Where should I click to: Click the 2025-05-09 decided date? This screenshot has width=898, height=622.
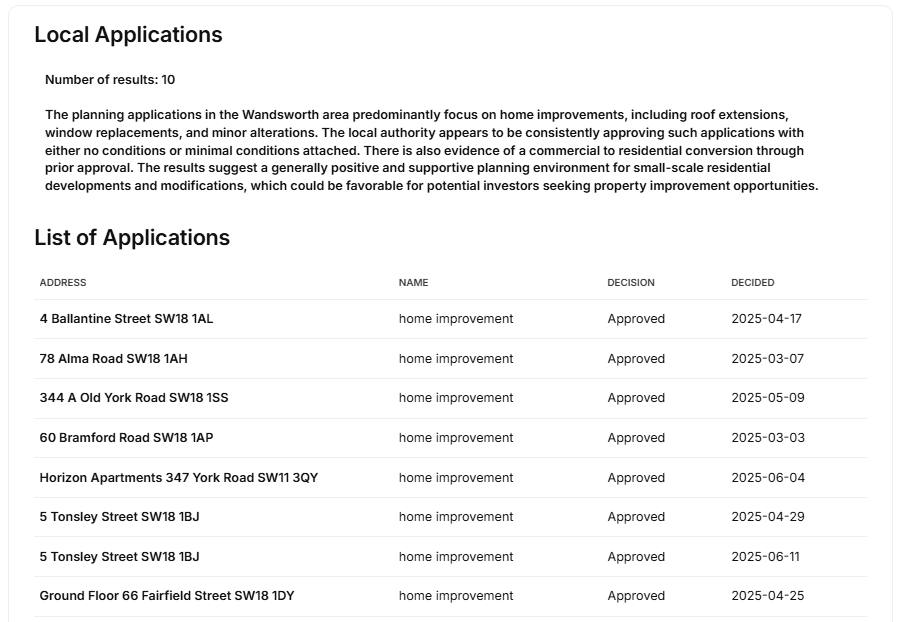tap(767, 397)
